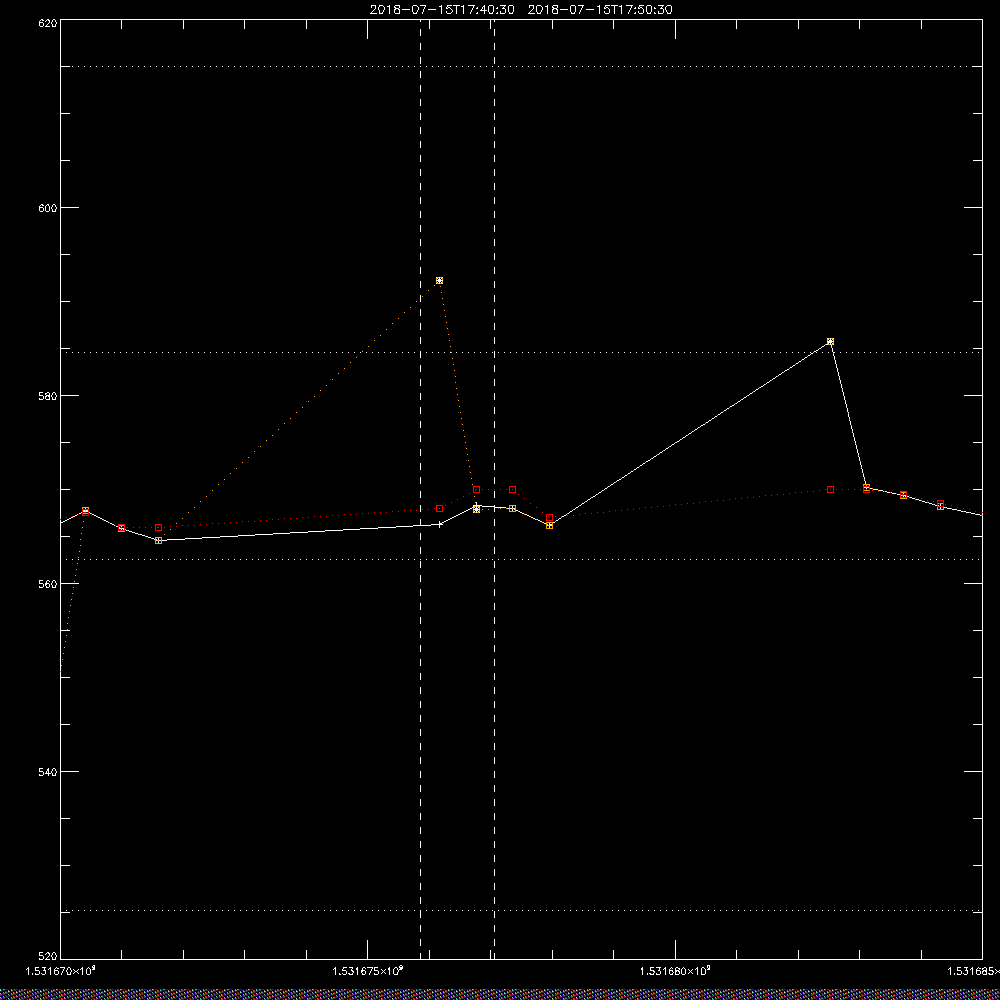Click the end timestamp 2018-07-15T17:50:30 in title
The height and width of the screenshot is (1000, 1000).
[x=600, y=10]
